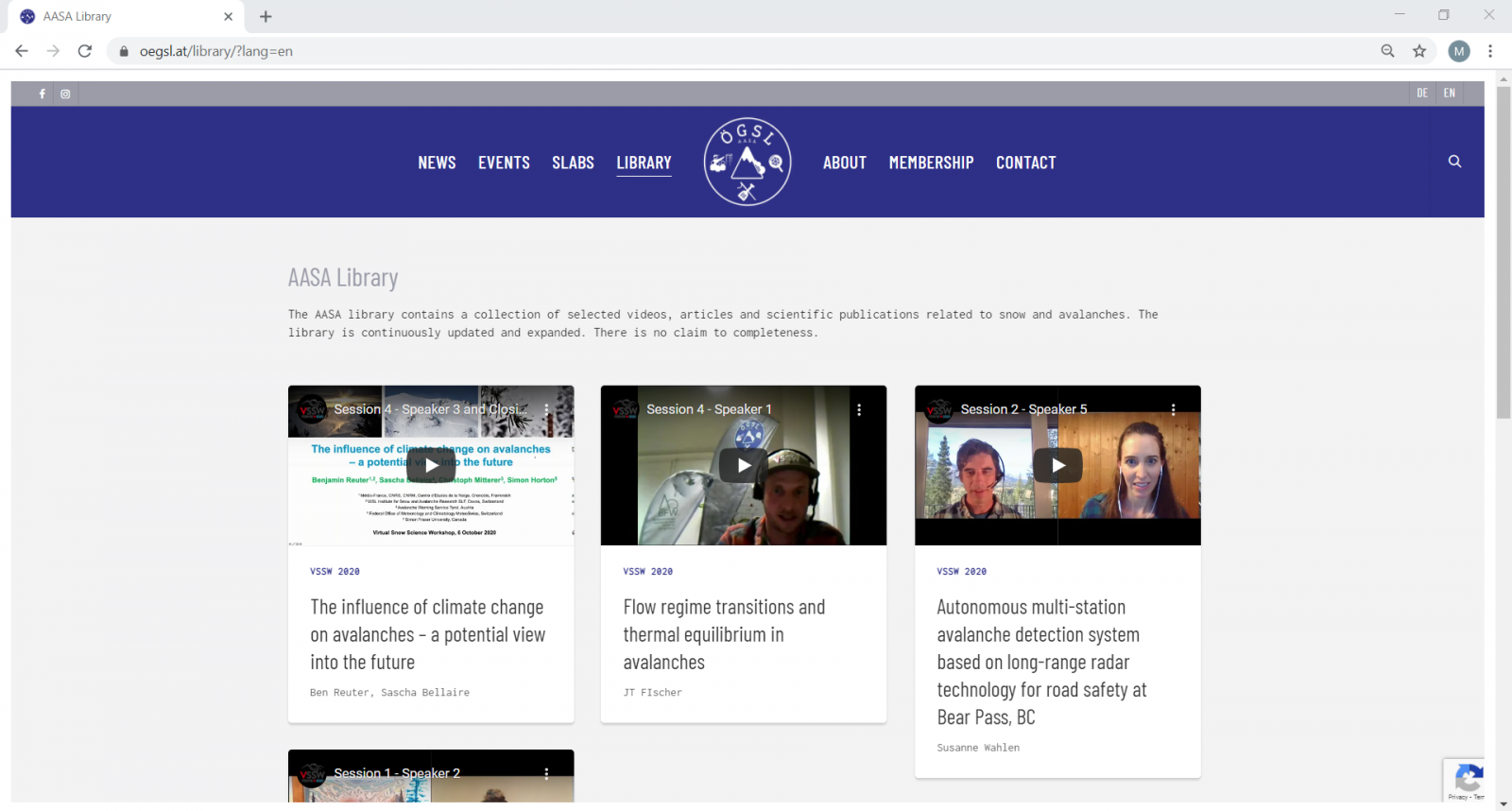
Task: Close the AASA Library tab
Action: click(228, 16)
